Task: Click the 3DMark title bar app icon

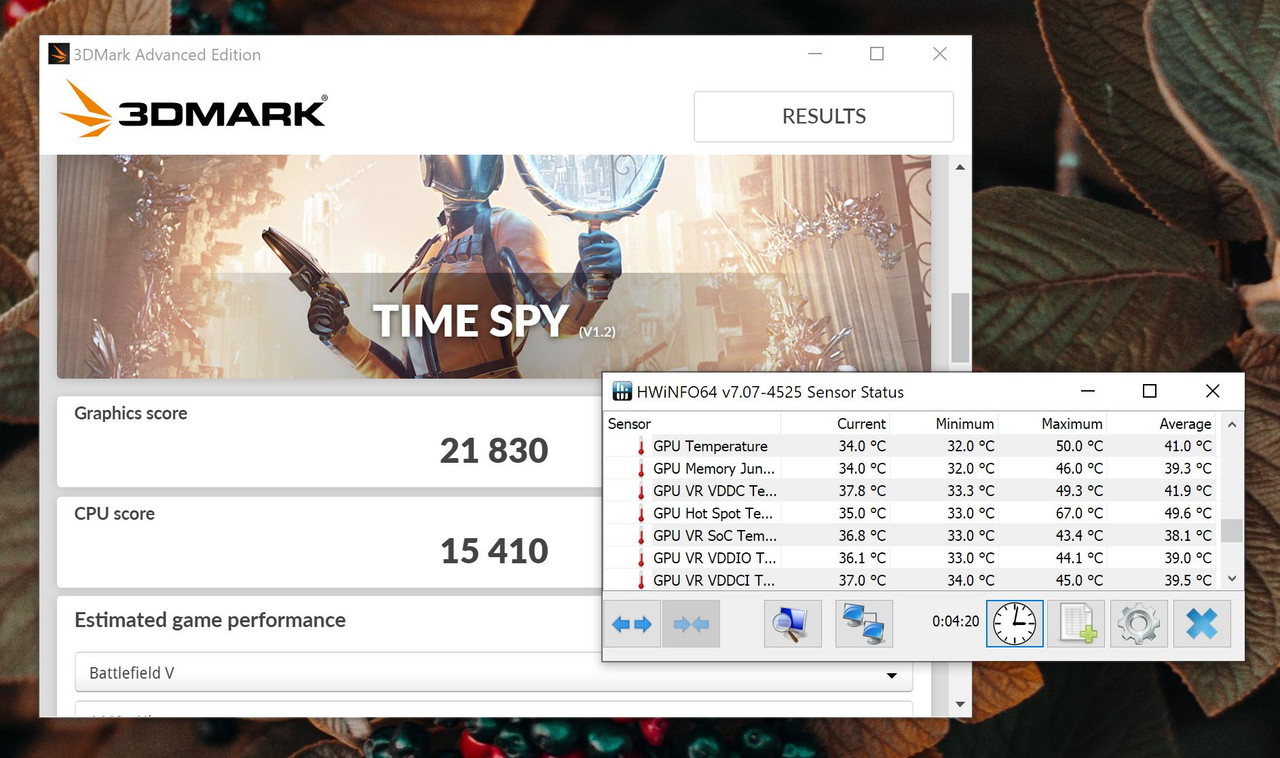Action: click(x=59, y=54)
